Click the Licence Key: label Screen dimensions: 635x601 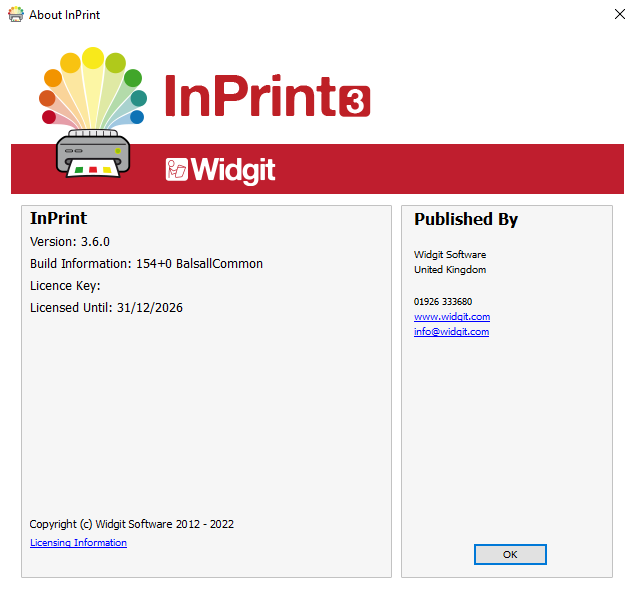[65, 286]
